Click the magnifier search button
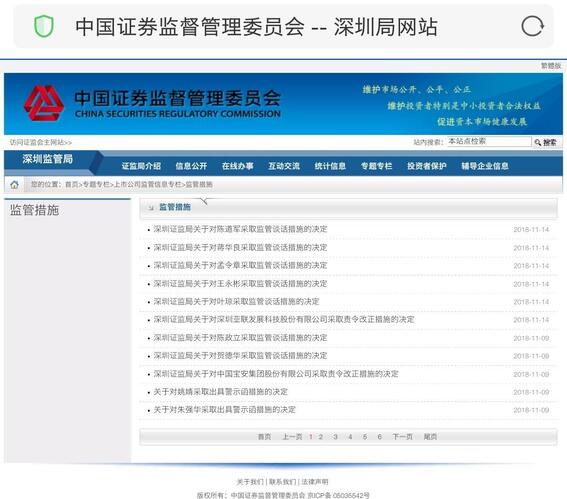 point(546,142)
